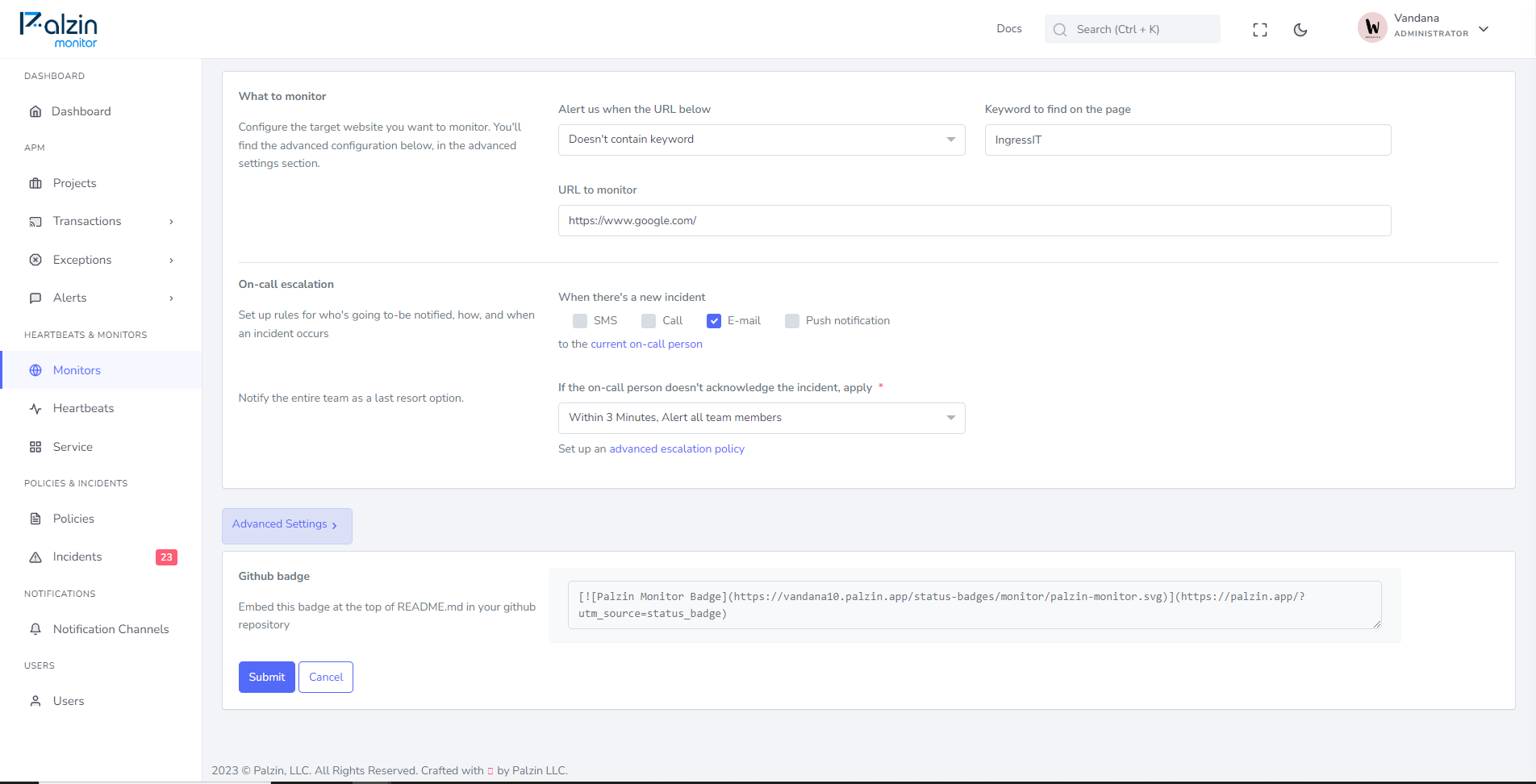Image resolution: width=1536 pixels, height=784 pixels.
Task: Toggle fullscreen mode icon
Action: (x=1259, y=30)
